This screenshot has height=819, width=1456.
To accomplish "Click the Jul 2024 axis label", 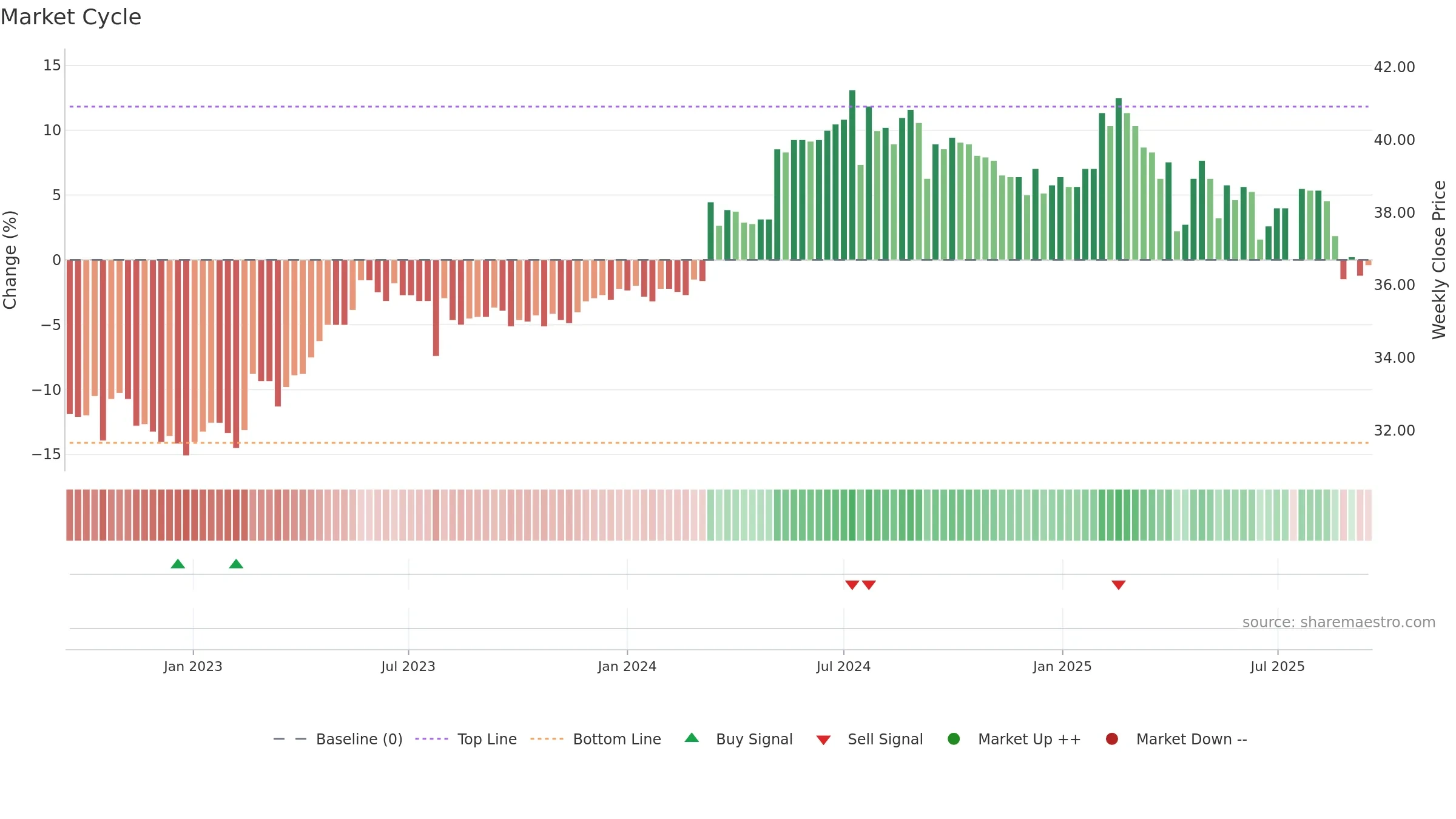I will (x=843, y=666).
